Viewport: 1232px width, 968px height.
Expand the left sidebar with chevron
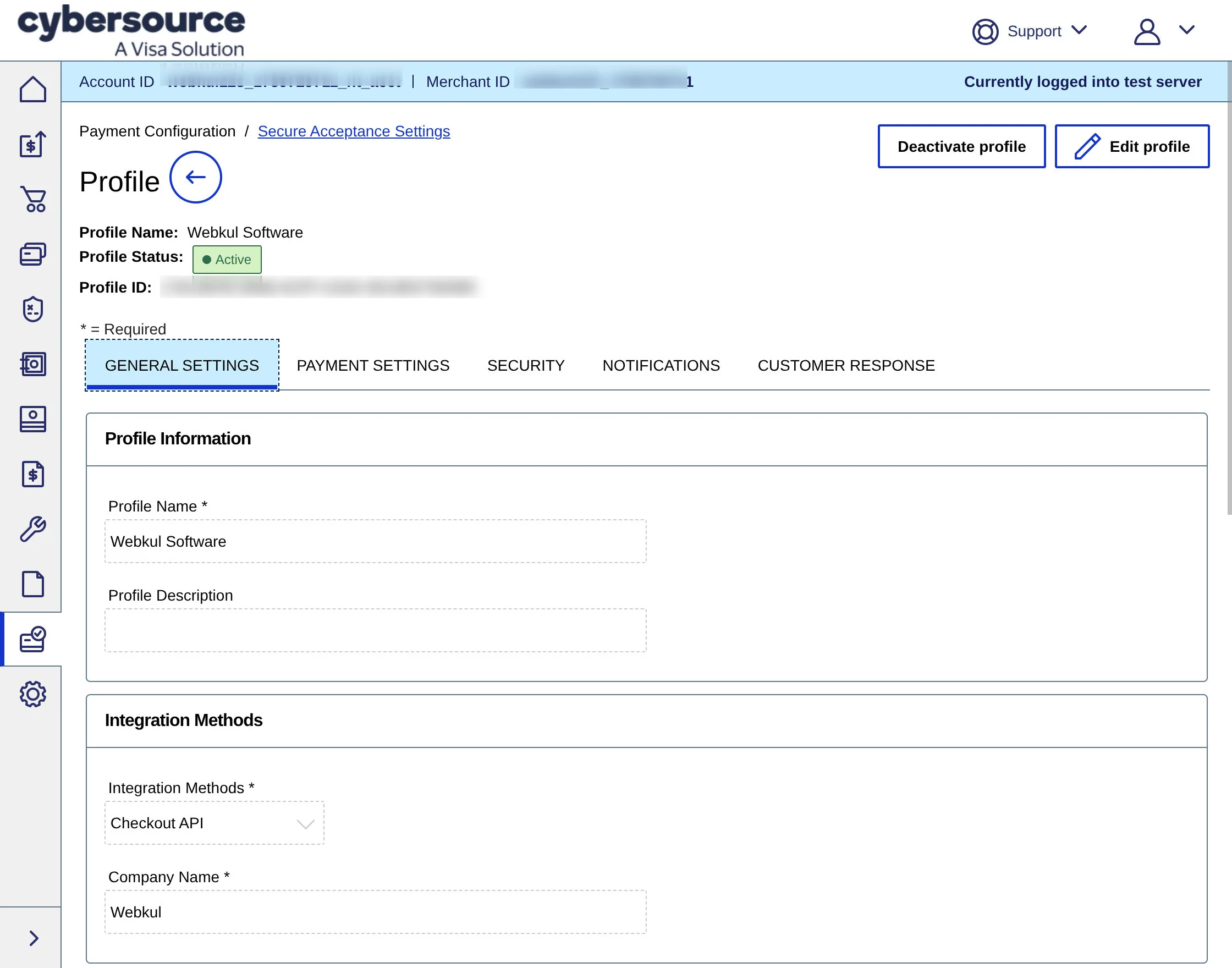click(33, 938)
